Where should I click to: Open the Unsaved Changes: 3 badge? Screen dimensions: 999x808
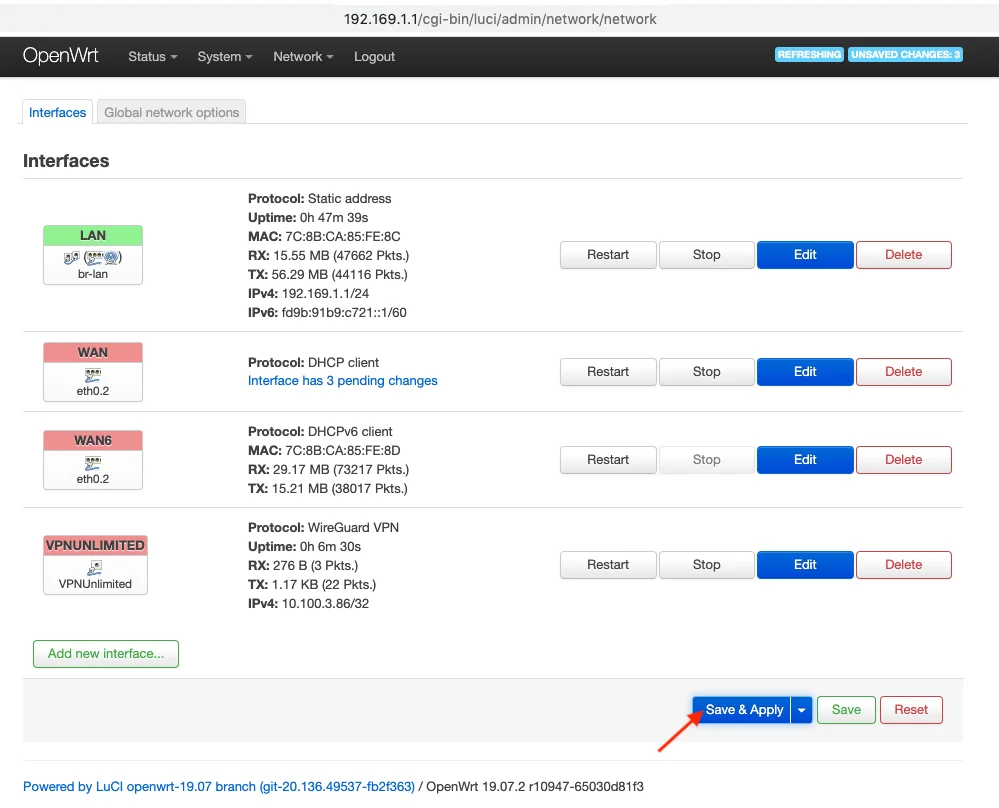(x=905, y=55)
